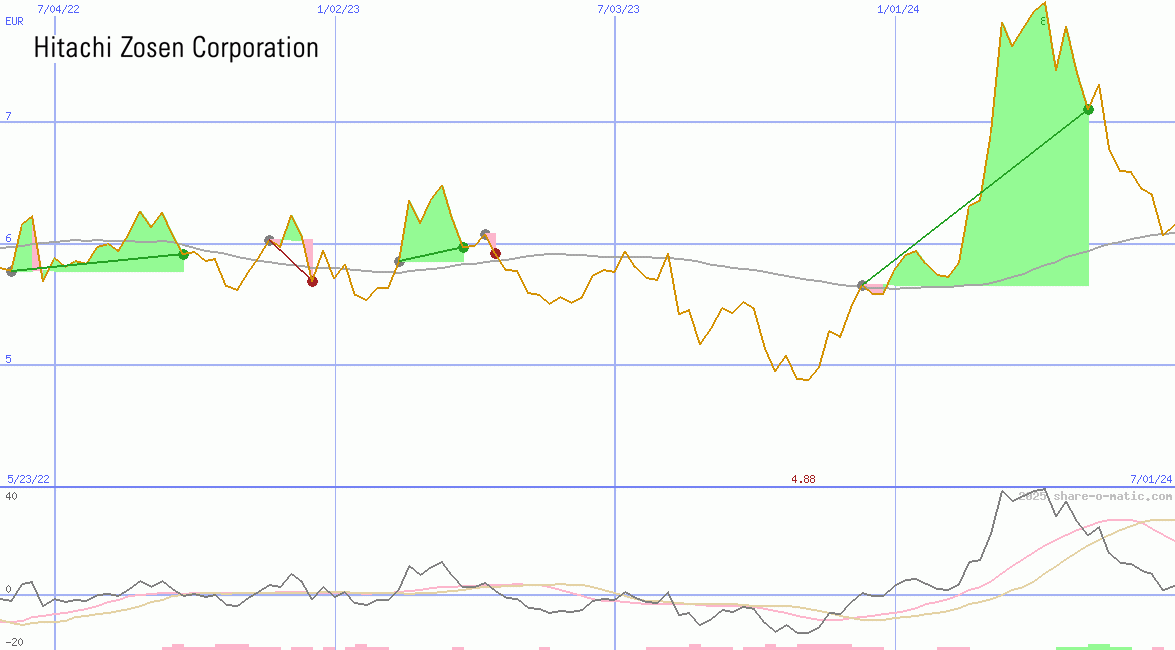Click the indicator axis label 40
The width and height of the screenshot is (1175, 650).
pos(11,496)
